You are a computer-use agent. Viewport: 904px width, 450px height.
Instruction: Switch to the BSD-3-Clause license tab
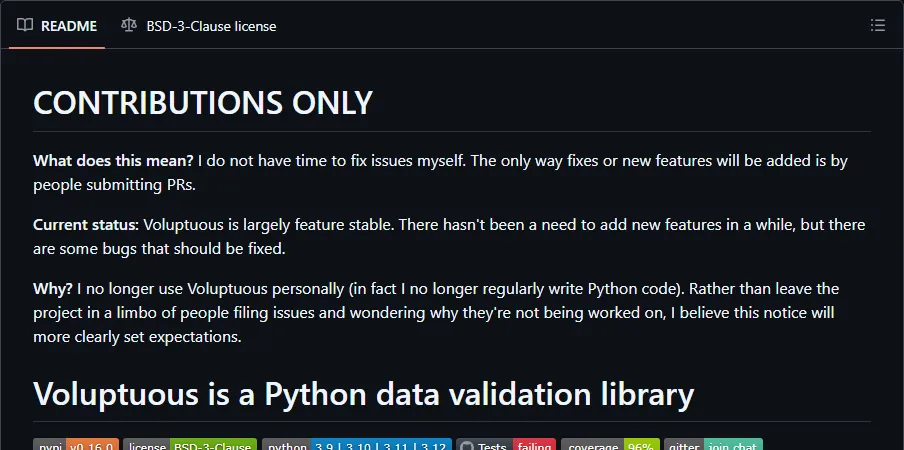click(199, 26)
